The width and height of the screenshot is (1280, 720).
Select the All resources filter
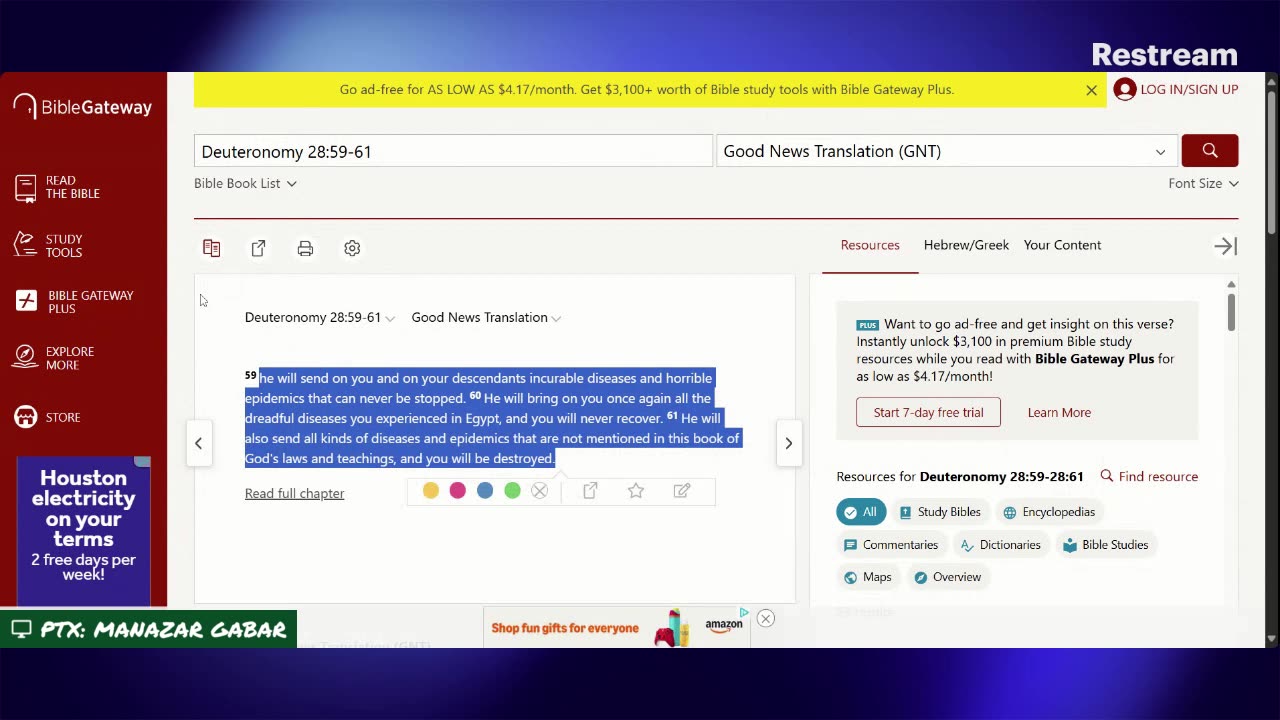[861, 512]
